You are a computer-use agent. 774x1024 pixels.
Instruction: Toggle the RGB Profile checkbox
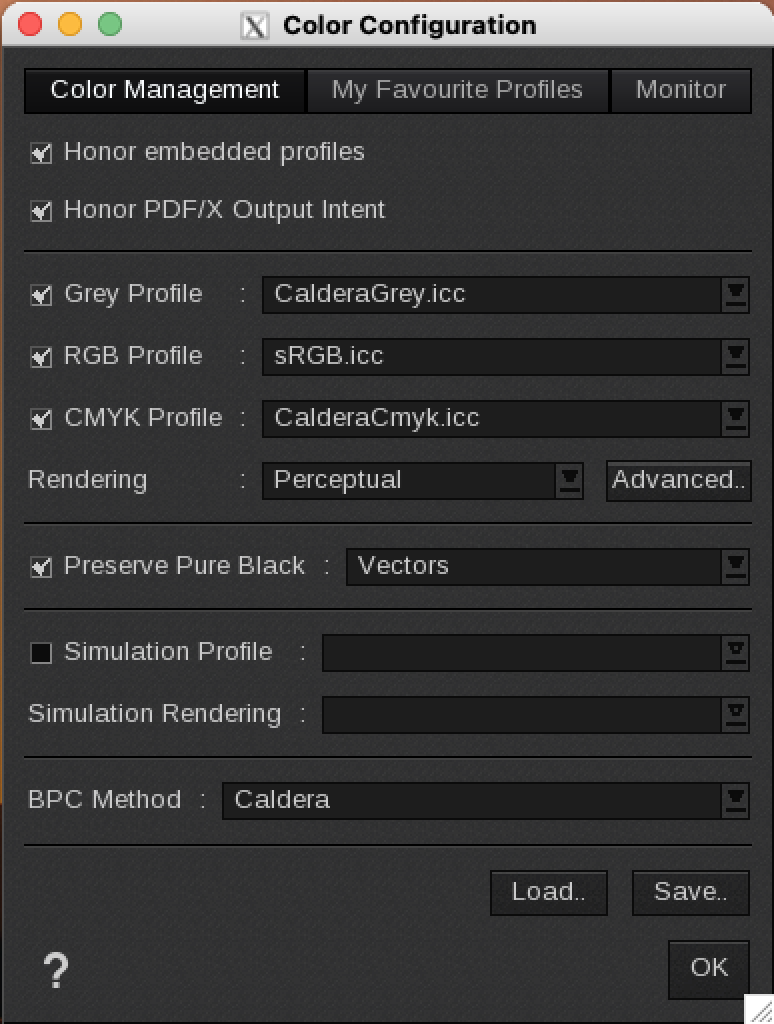pyautogui.click(x=41, y=357)
